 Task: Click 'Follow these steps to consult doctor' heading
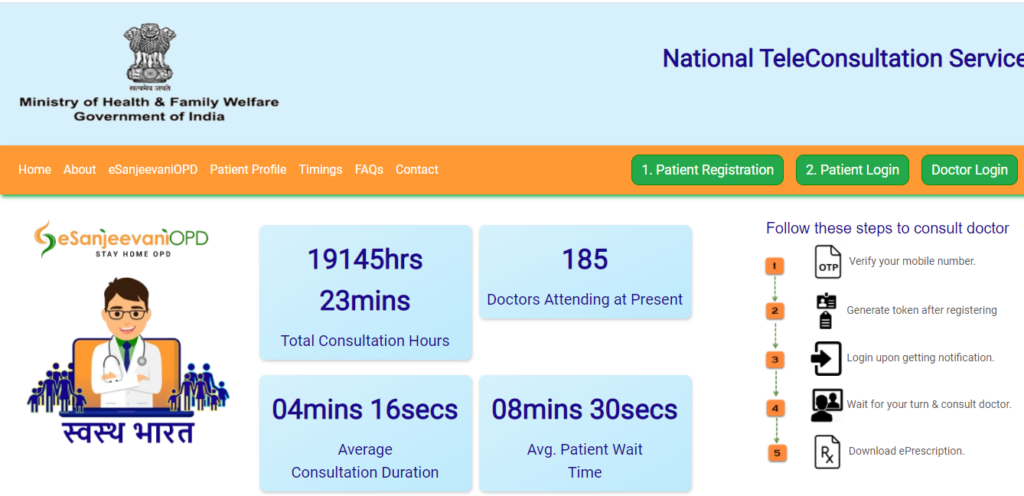pos(888,228)
